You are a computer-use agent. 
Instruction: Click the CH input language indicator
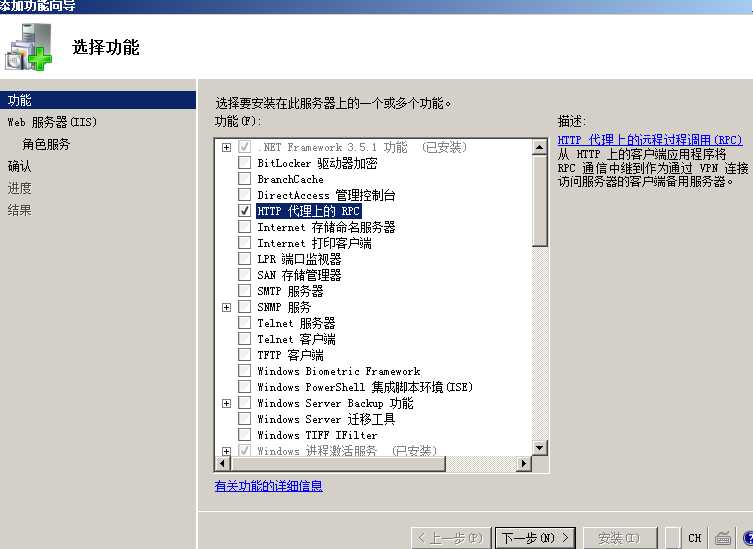pyautogui.click(x=695, y=537)
